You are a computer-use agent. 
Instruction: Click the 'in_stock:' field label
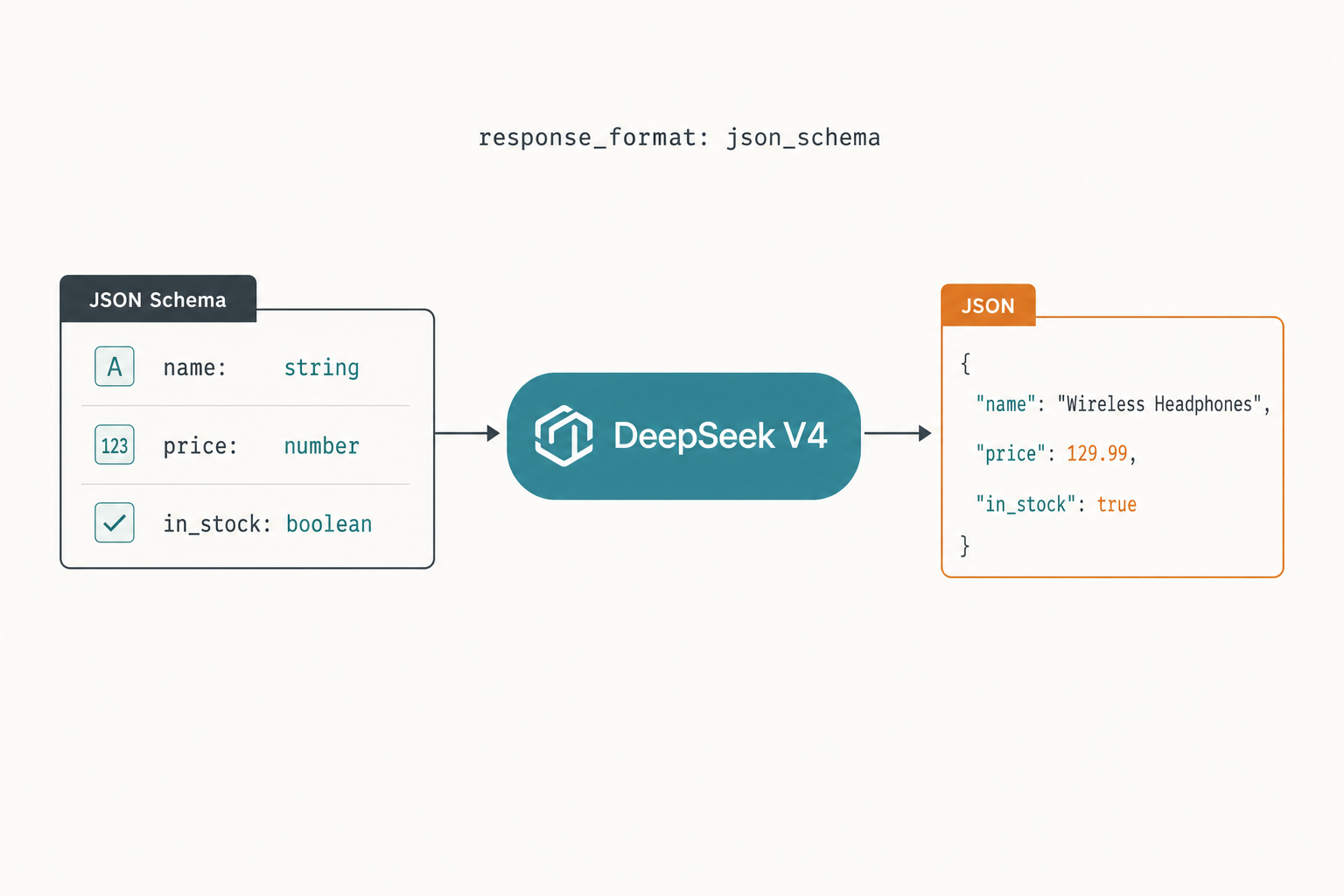coord(217,524)
